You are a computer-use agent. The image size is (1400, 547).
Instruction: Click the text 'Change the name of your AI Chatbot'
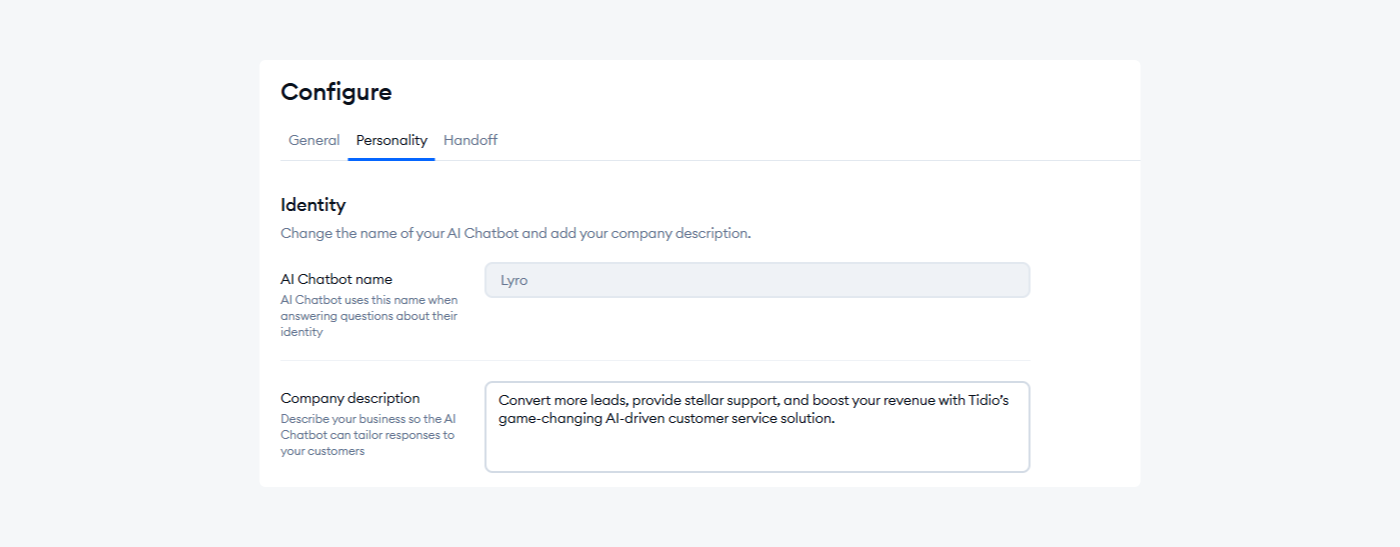[x=400, y=233]
